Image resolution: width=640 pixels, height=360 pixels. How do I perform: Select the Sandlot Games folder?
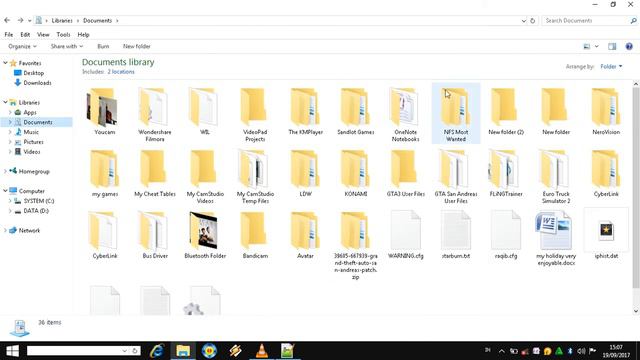click(x=356, y=111)
